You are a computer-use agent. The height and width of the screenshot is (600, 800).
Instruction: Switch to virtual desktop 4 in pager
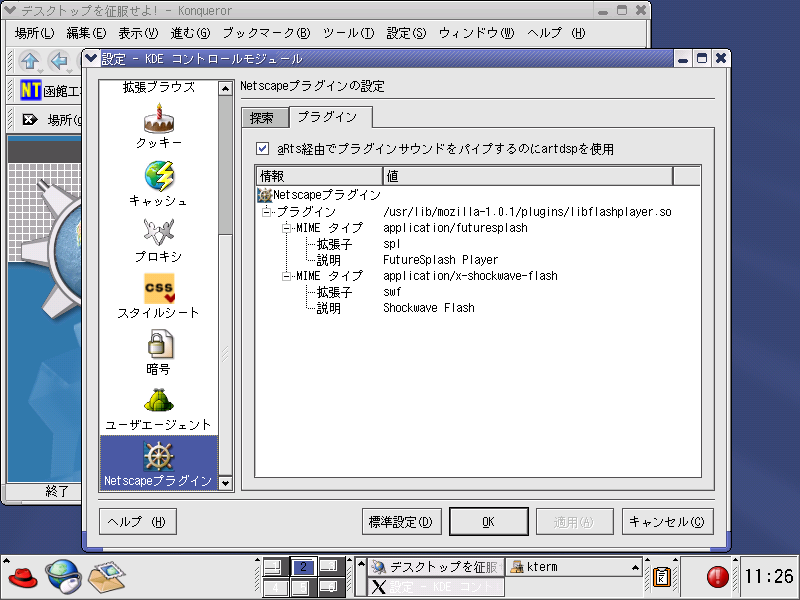[x=275, y=587]
